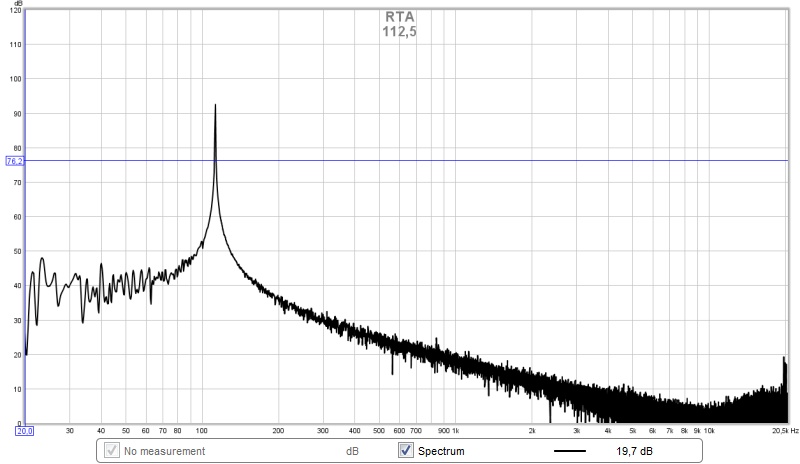Click the Spectrum legend label

(441, 451)
